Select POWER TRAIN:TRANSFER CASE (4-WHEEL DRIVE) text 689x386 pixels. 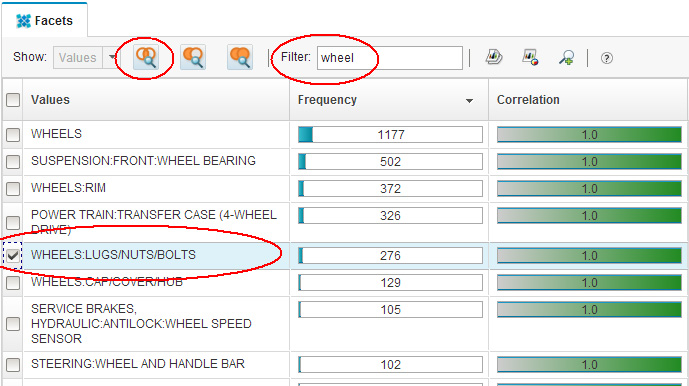[x=154, y=222]
